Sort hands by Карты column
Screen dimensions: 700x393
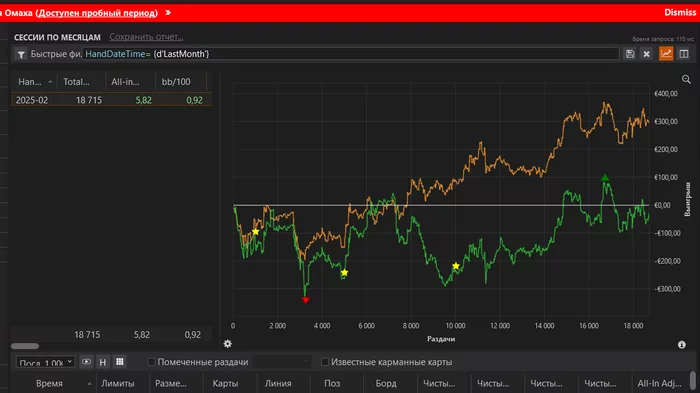(225, 384)
